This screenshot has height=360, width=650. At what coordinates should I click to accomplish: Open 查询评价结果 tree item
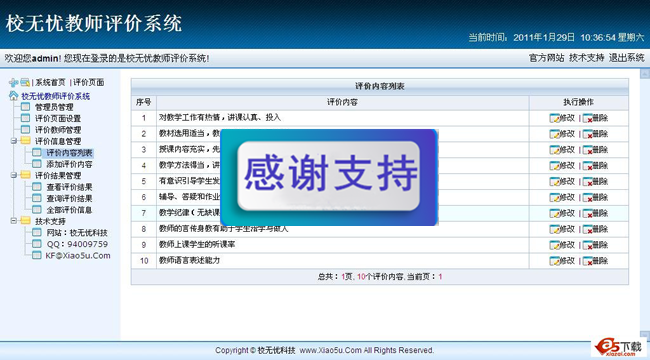coord(69,198)
